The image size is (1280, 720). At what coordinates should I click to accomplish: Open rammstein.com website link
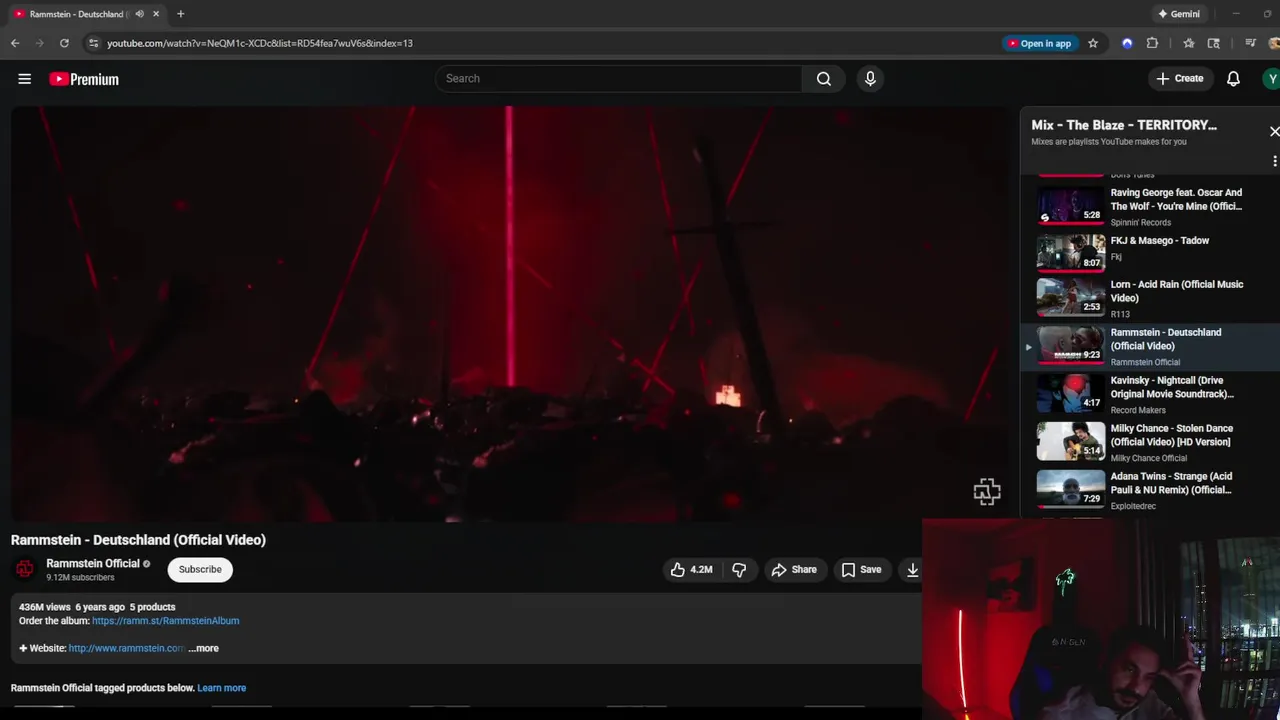coord(126,648)
